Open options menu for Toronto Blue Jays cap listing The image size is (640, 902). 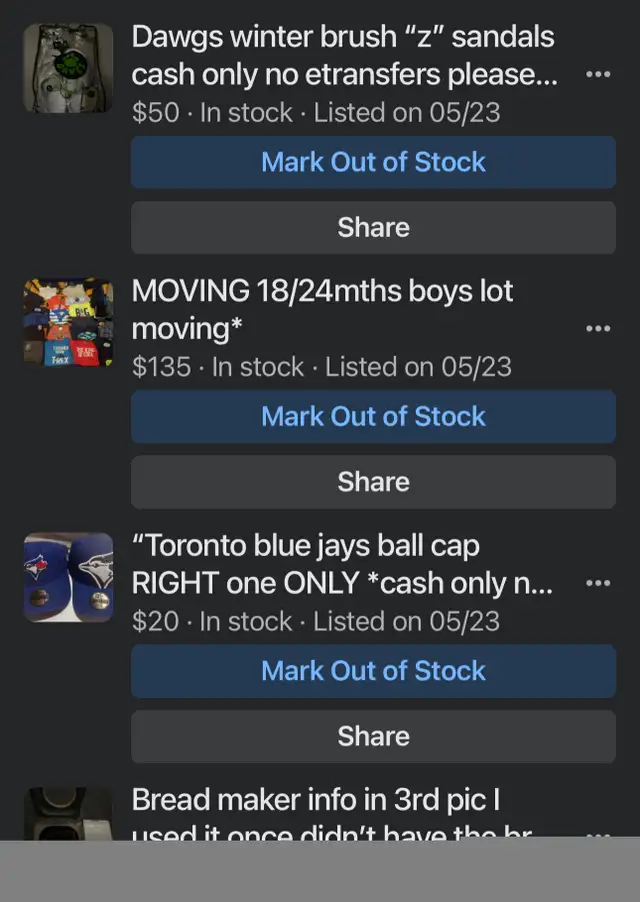pyautogui.click(x=597, y=583)
